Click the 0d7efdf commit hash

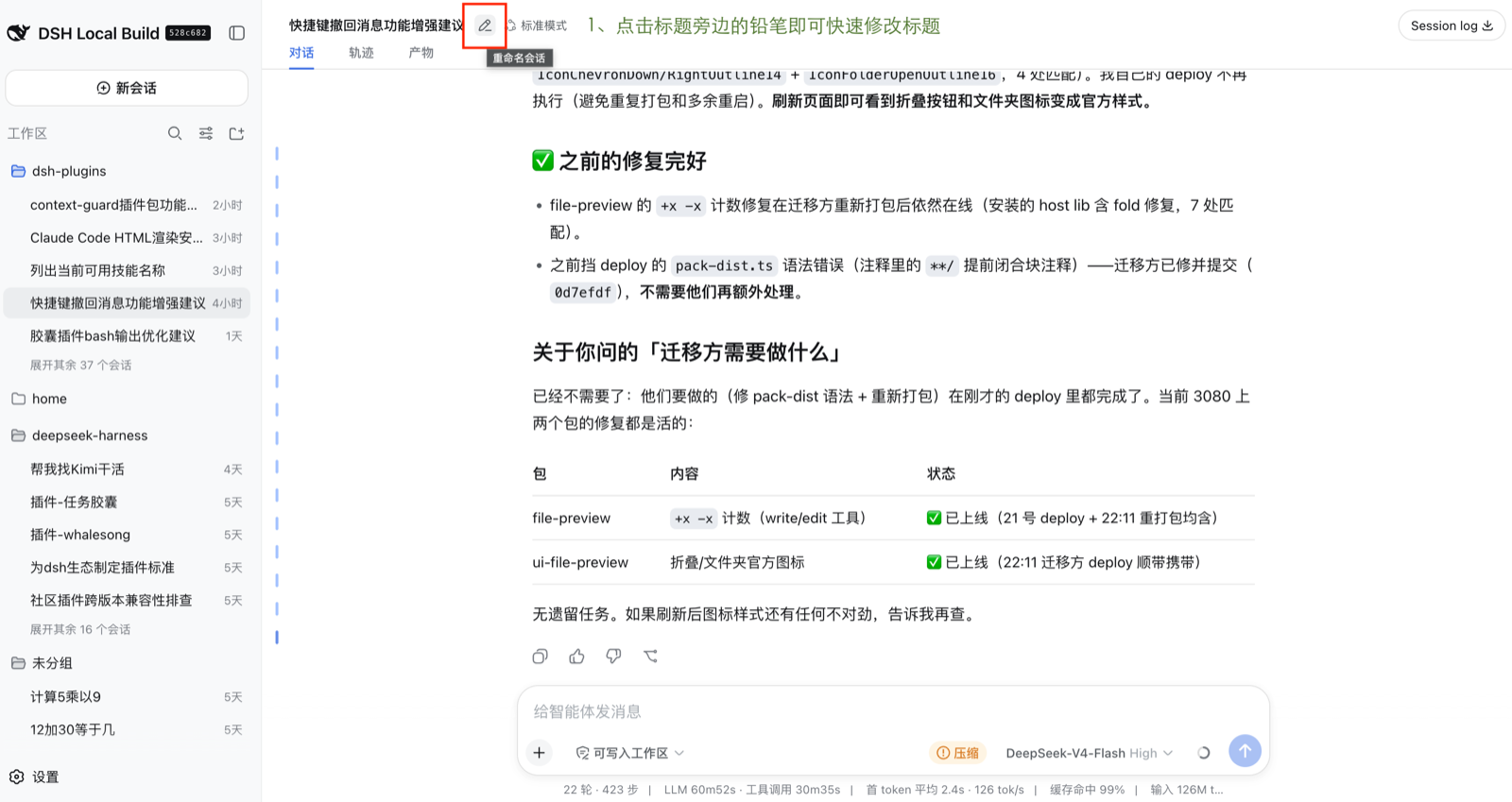(x=583, y=292)
